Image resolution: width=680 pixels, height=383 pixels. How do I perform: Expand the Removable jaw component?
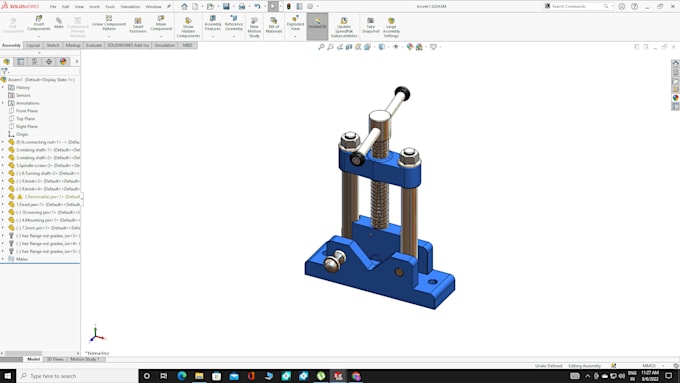(x=3, y=197)
